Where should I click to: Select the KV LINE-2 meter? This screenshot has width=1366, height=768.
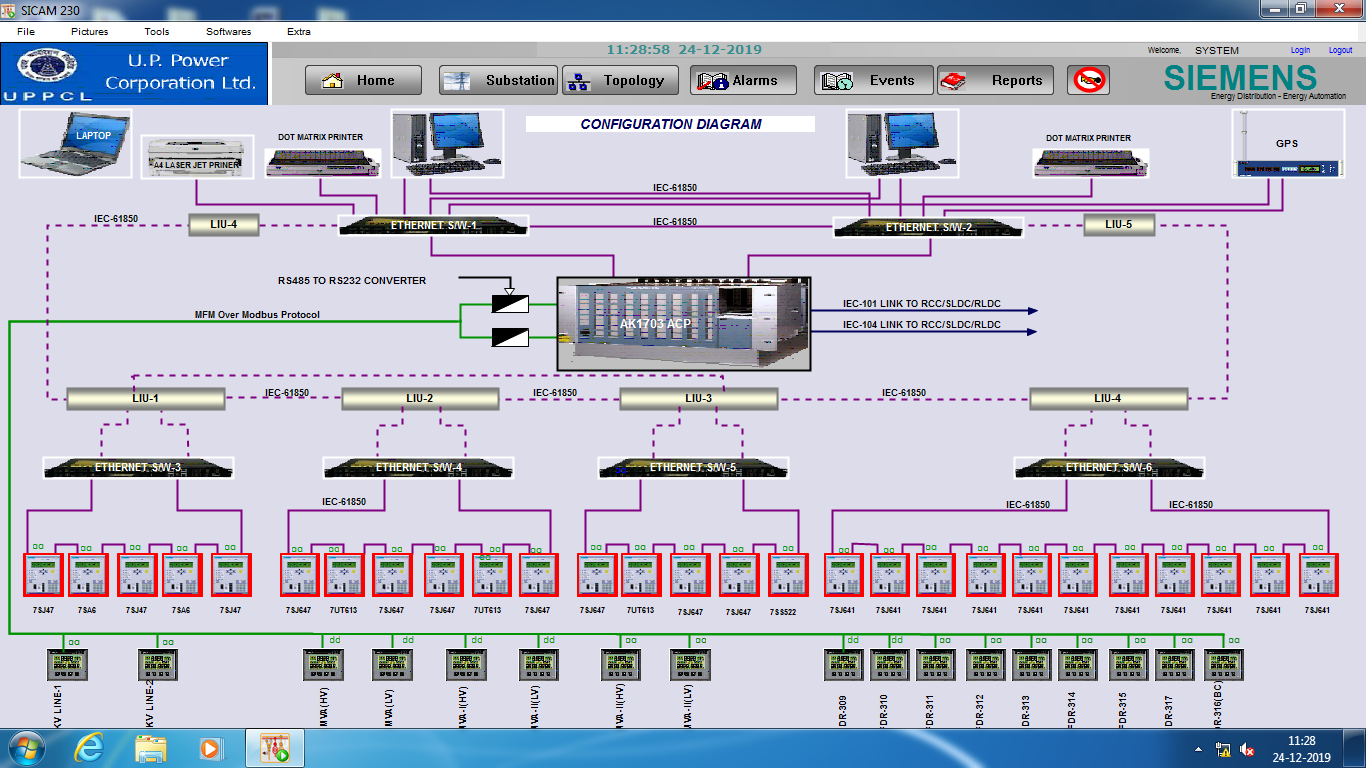click(158, 666)
